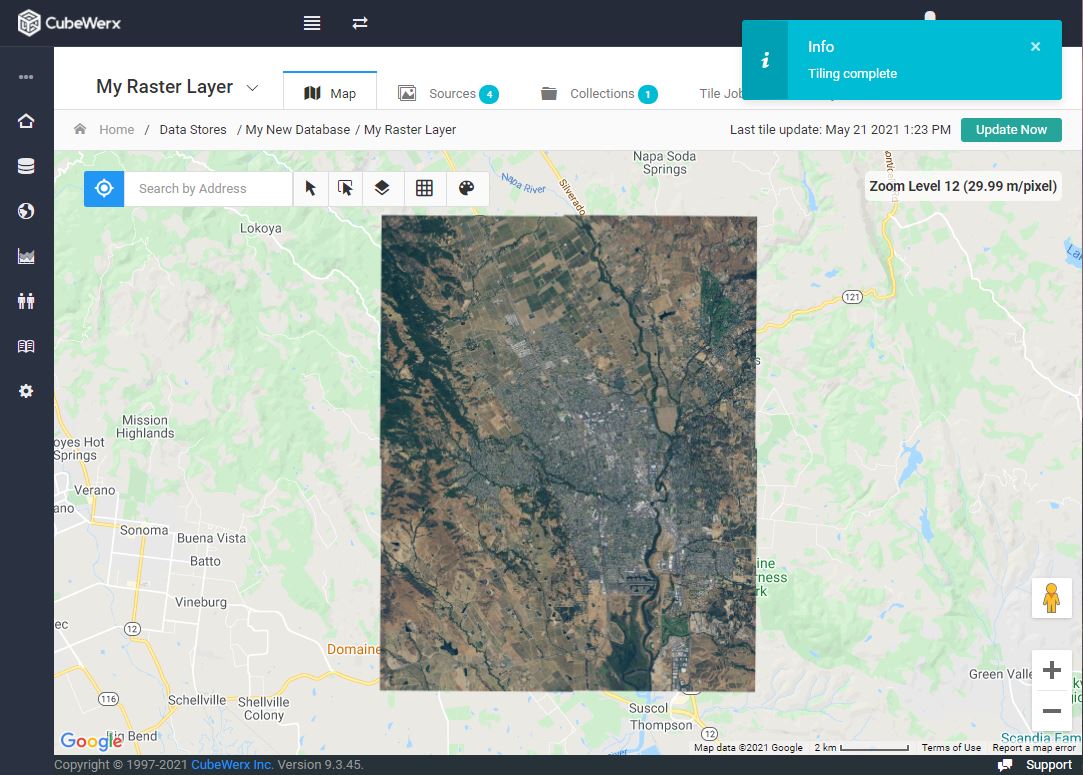
Task: Click the Data Stores breadcrumb link
Action: click(x=193, y=129)
